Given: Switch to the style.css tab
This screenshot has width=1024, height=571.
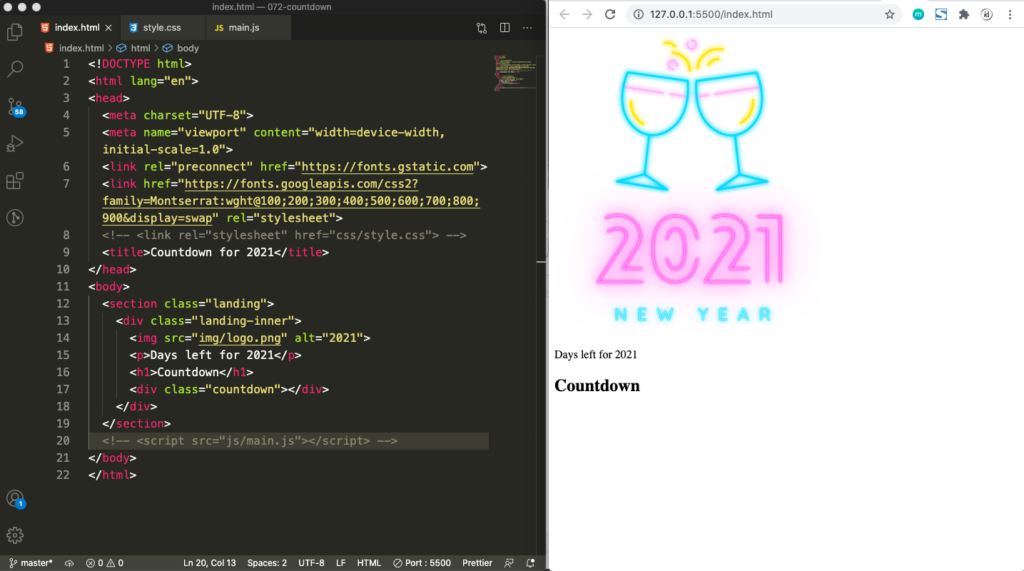Looking at the screenshot, I should [x=161, y=27].
